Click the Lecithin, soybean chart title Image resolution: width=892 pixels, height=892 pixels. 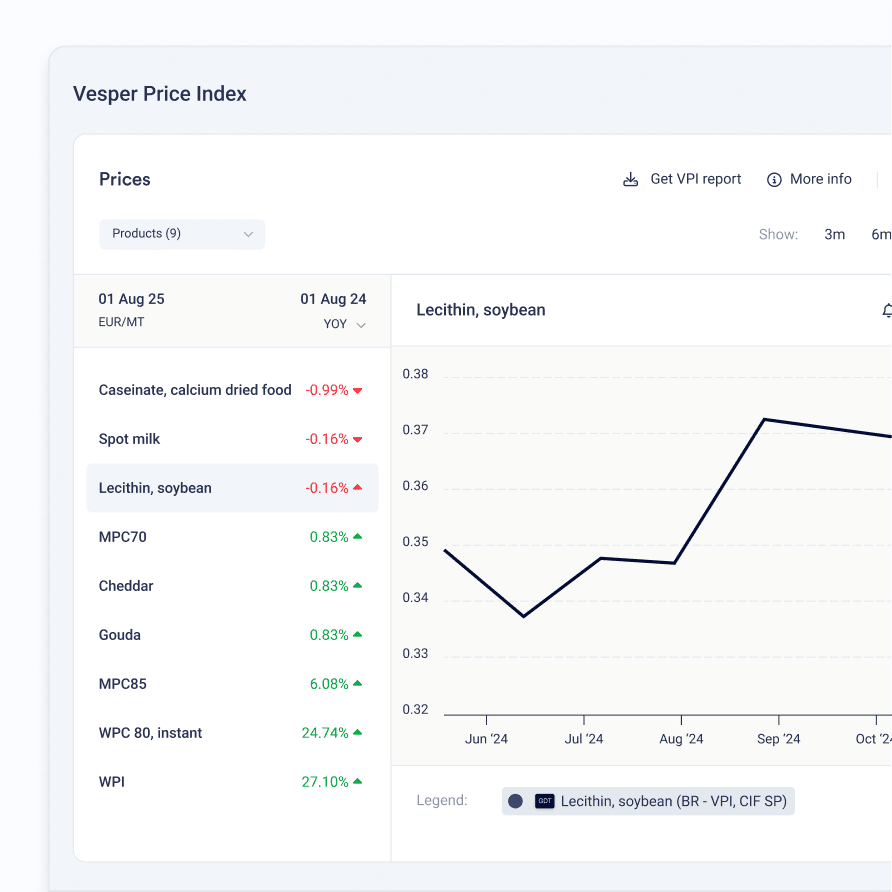click(x=481, y=310)
